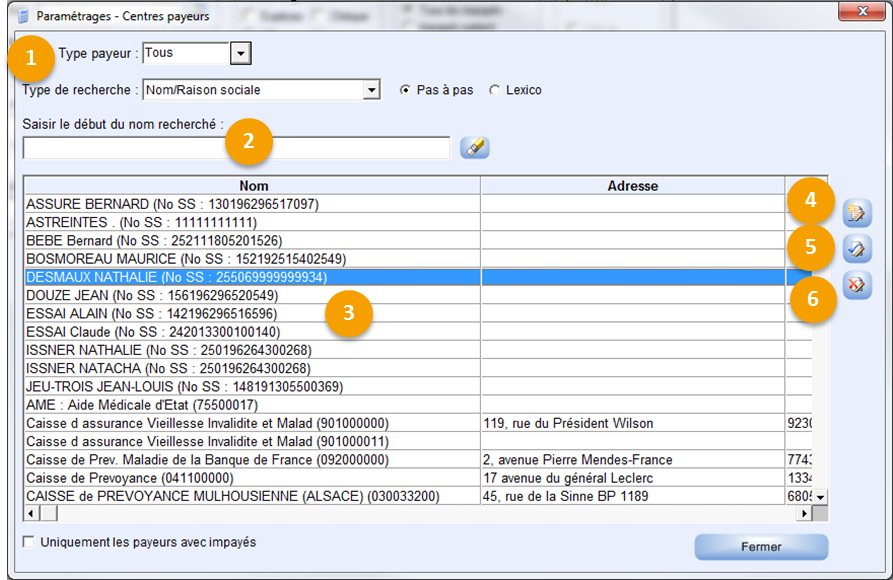
Task: Sort by the 'Nom' column header
Action: click(x=253, y=186)
